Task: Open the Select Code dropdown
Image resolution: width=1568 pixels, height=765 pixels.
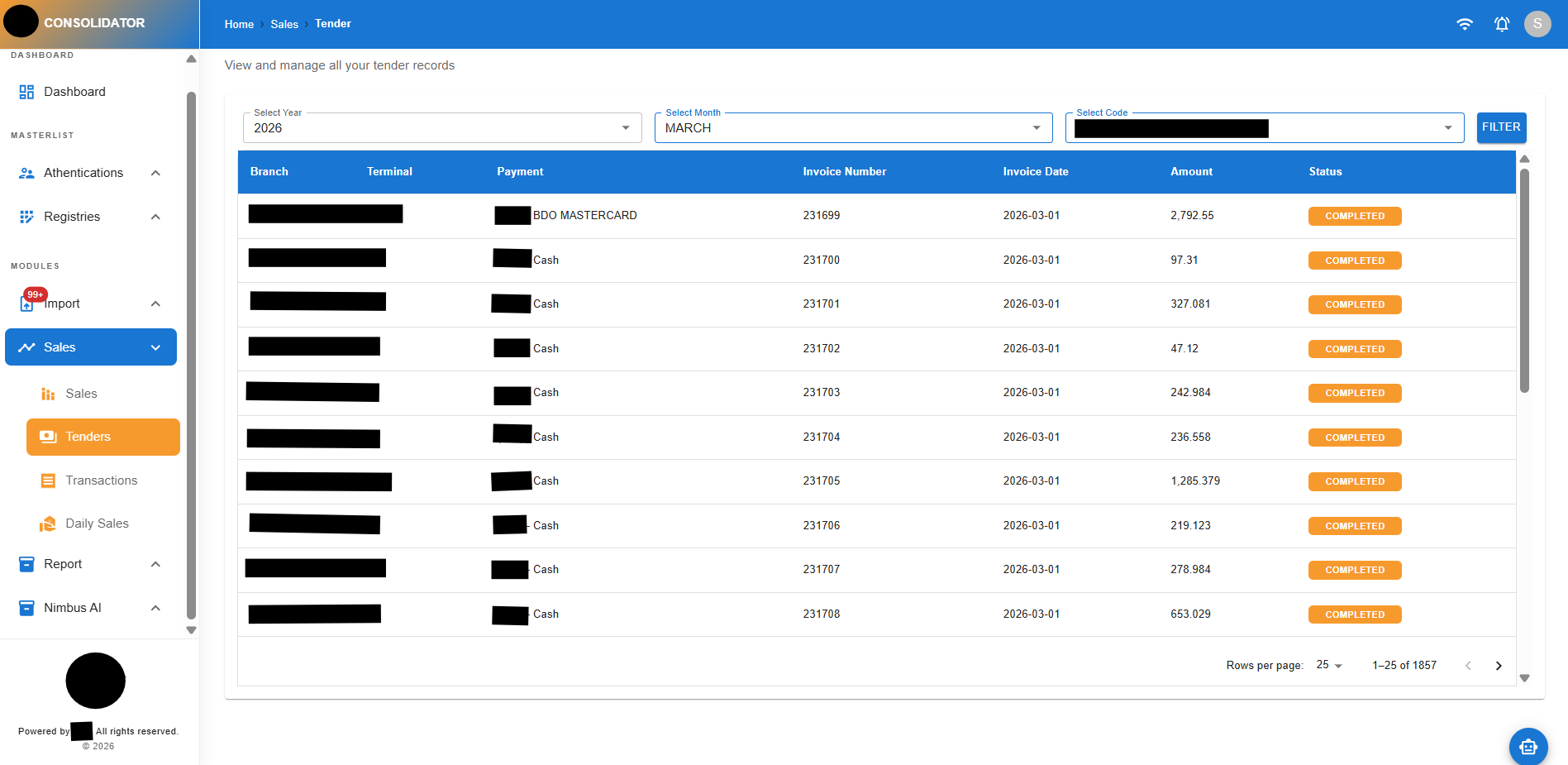Action: coord(1447,127)
